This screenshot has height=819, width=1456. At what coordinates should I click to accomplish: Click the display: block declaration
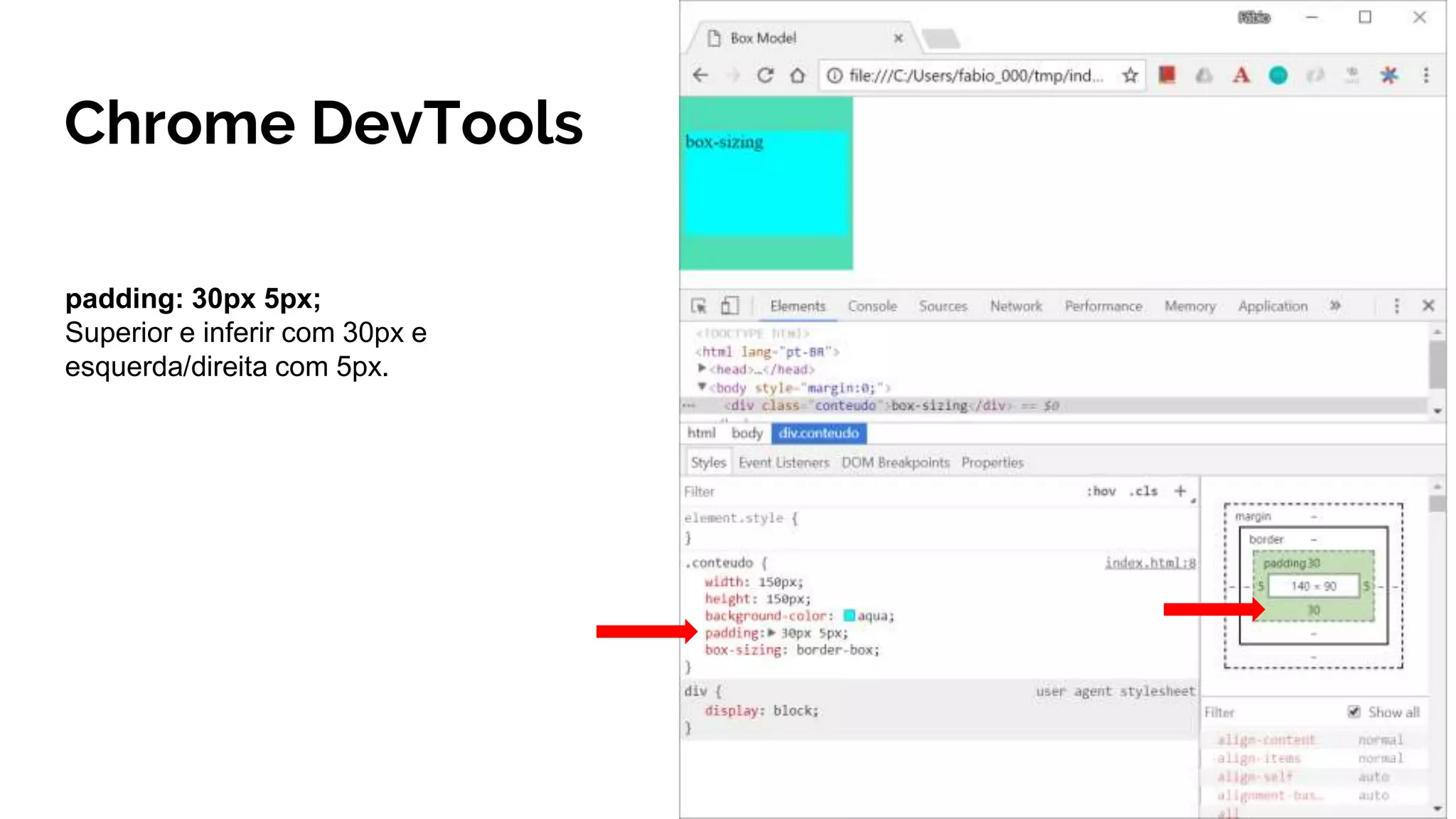pos(761,711)
